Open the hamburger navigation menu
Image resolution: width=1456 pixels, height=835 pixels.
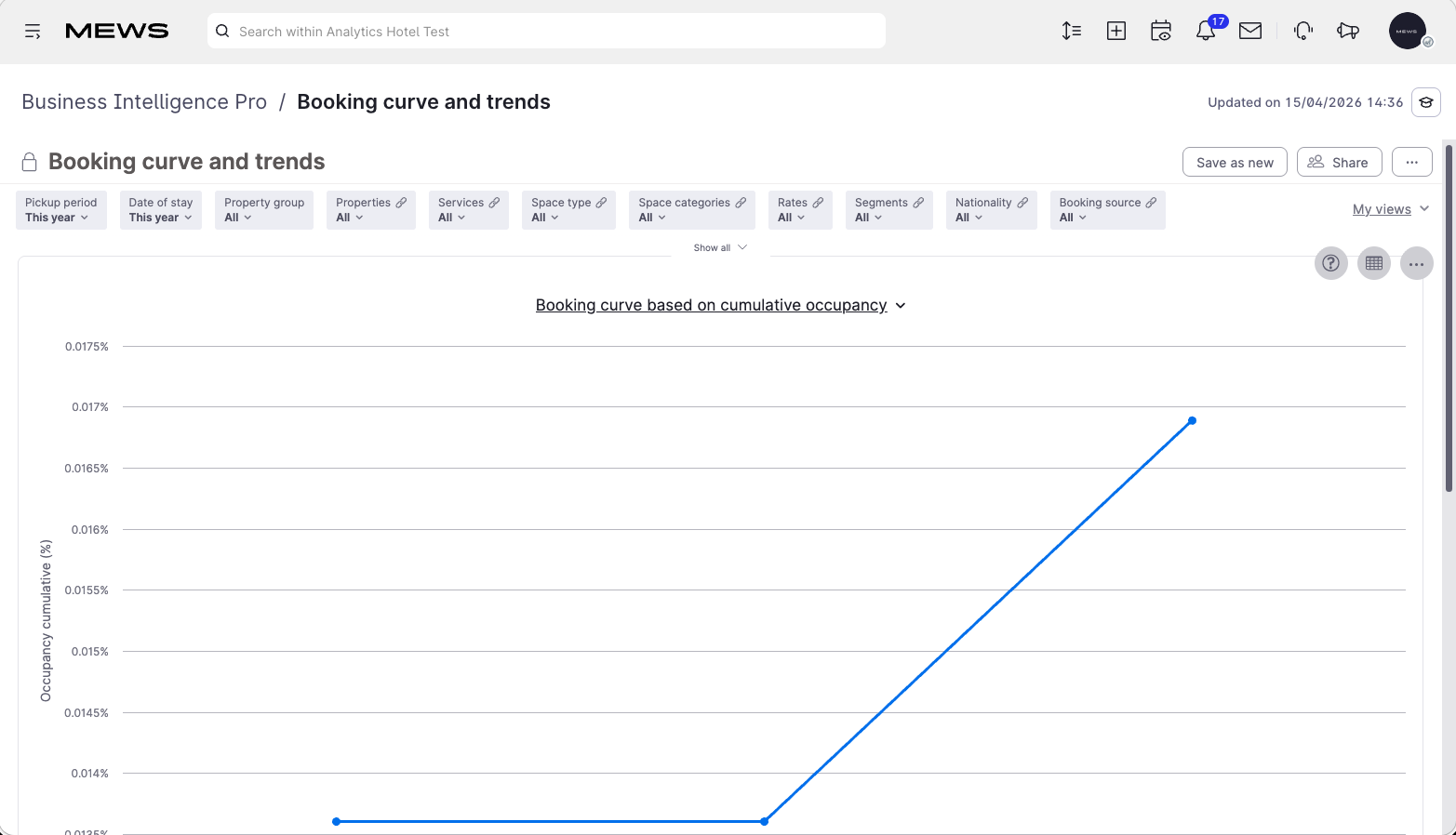[x=33, y=32]
